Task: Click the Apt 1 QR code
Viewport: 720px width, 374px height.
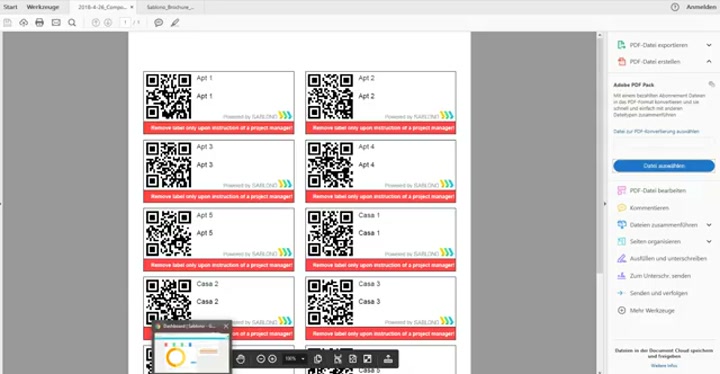Action: click(x=169, y=96)
